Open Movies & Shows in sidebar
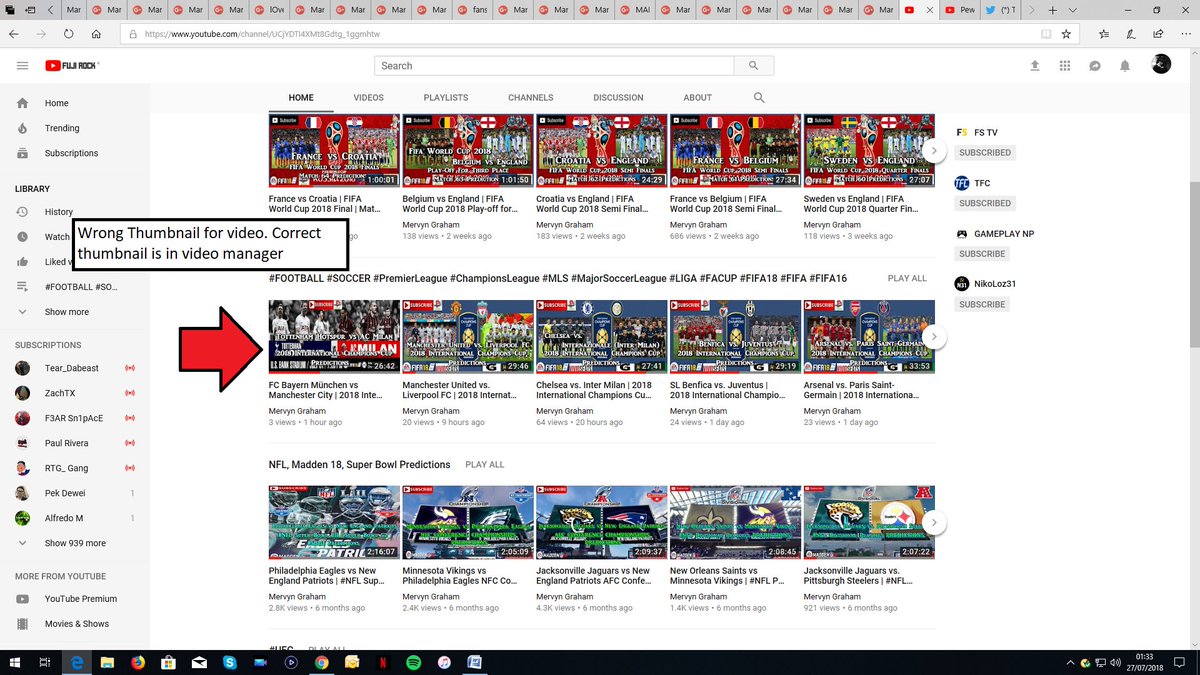Viewport: 1200px width, 675px height. (74, 624)
